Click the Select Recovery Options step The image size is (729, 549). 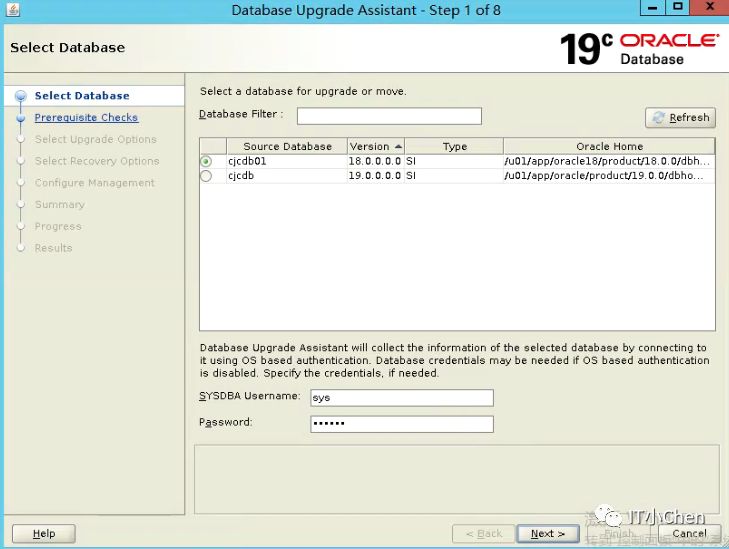pos(97,161)
